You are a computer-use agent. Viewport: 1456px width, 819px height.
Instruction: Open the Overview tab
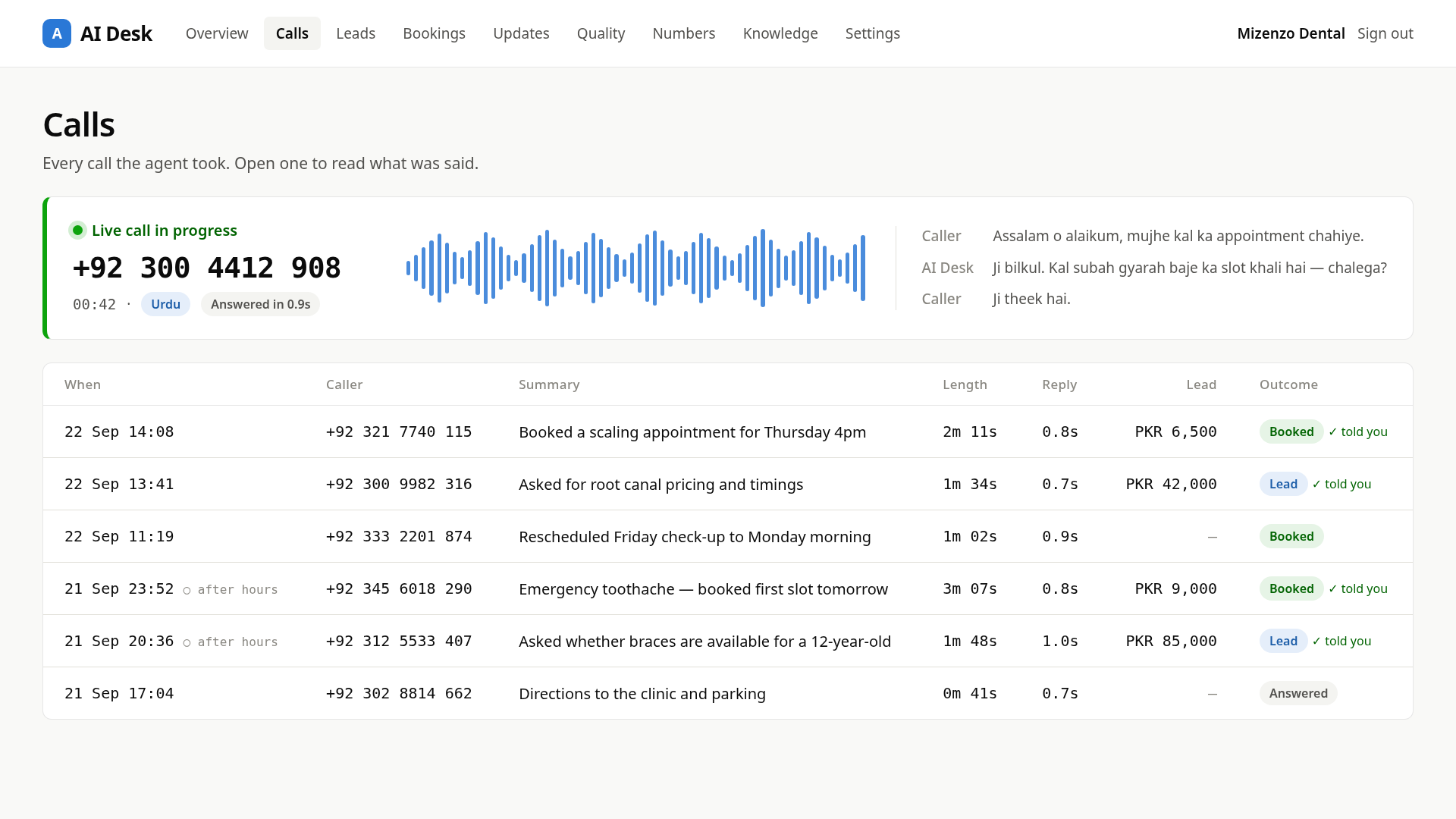(x=217, y=33)
